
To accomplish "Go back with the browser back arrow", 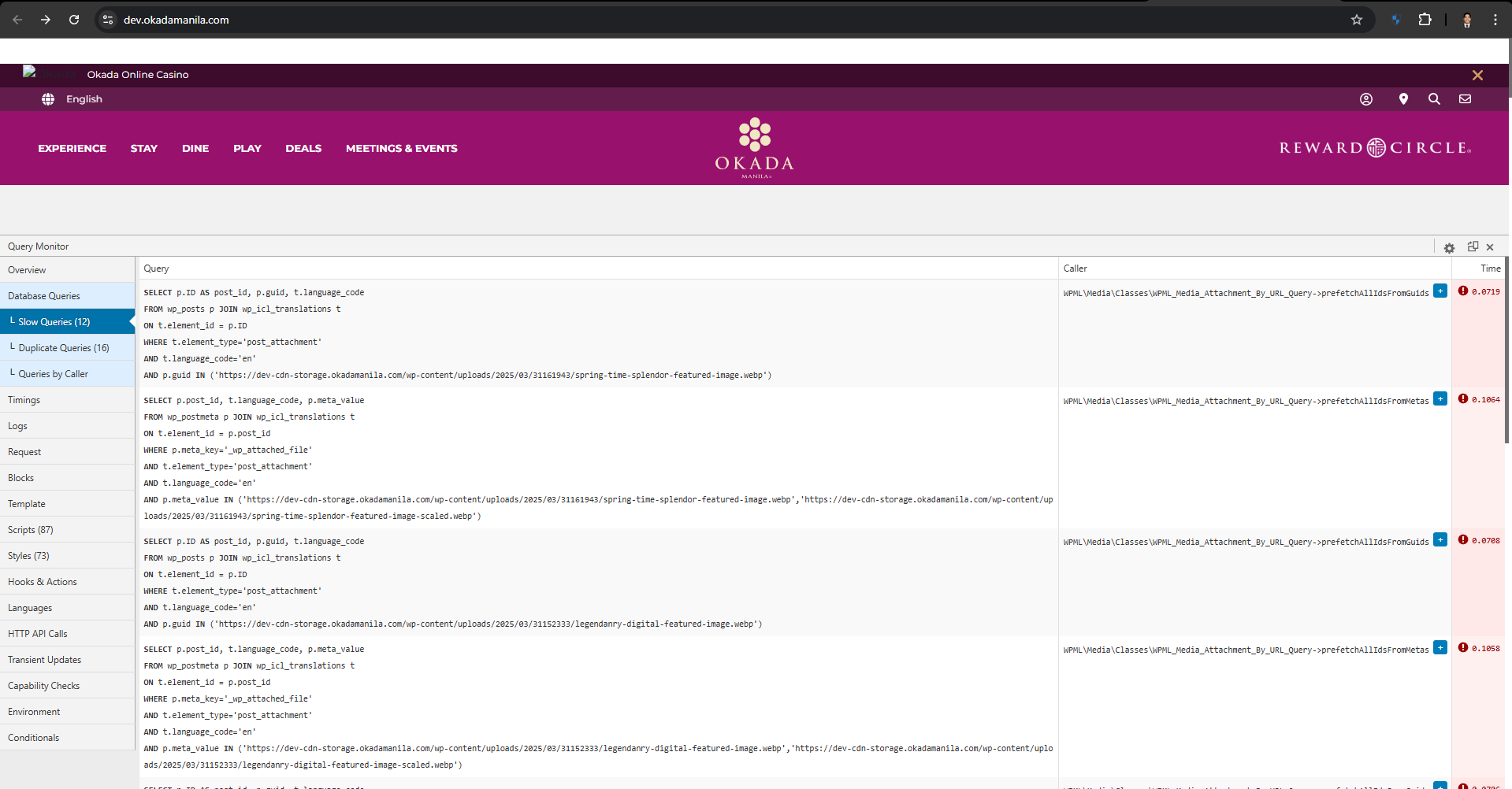I will (17, 20).
